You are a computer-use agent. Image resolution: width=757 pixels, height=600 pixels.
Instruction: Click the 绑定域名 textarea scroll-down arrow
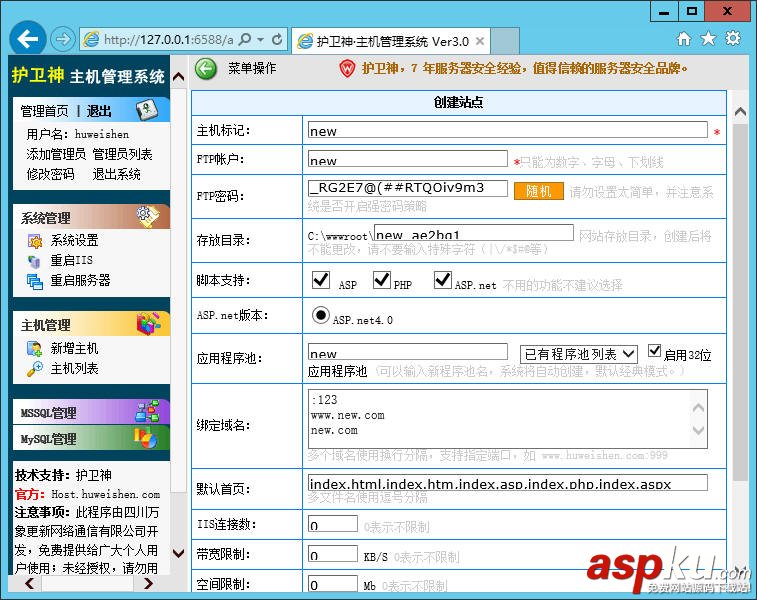[698, 430]
